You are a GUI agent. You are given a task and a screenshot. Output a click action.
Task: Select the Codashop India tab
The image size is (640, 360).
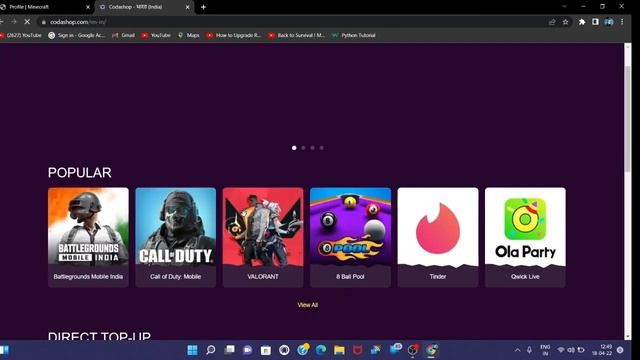pyautogui.click(x=144, y=7)
